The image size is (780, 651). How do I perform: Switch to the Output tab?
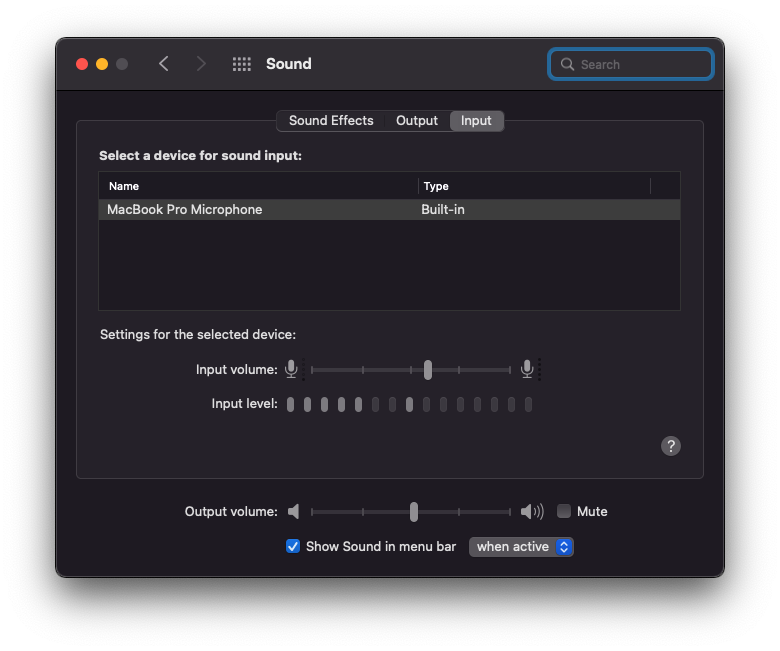[417, 120]
